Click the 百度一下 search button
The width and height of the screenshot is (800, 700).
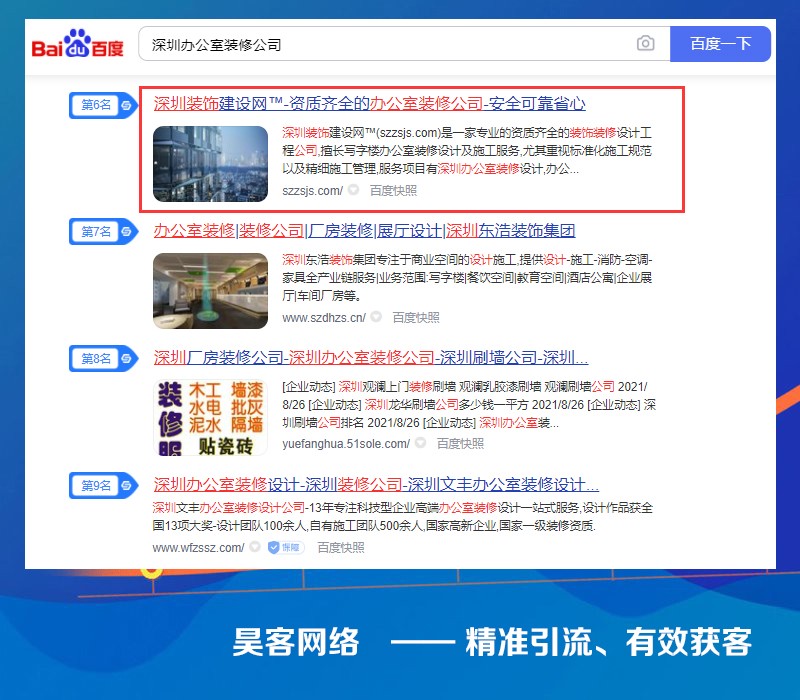pyautogui.click(x=720, y=44)
